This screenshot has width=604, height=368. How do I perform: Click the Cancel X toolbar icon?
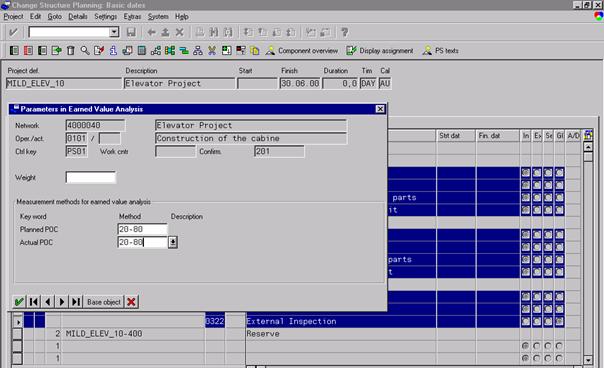coord(180,32)
